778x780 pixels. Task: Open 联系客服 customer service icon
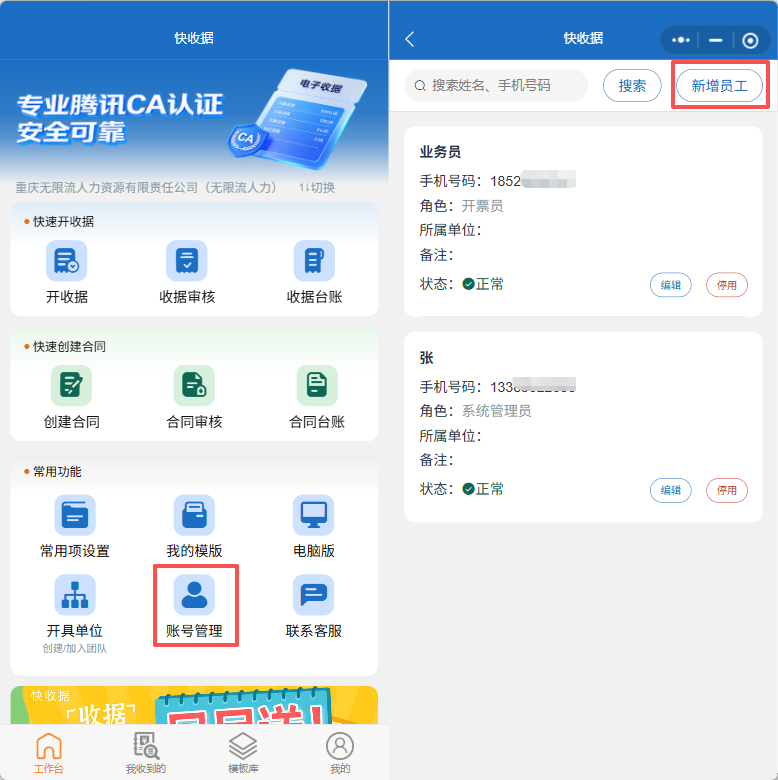[313, 595]
